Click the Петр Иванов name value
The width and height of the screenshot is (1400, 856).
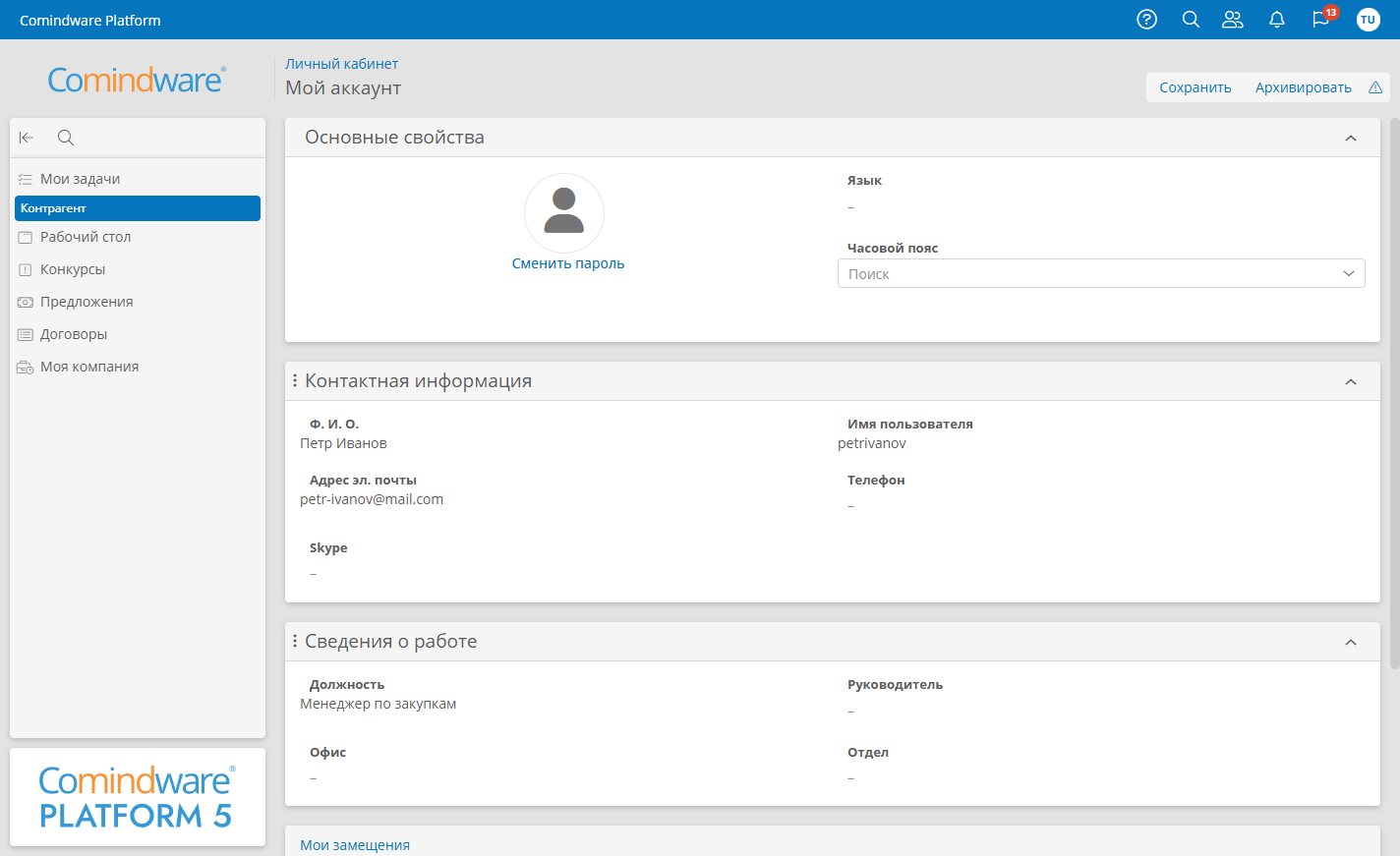[343, 443]
